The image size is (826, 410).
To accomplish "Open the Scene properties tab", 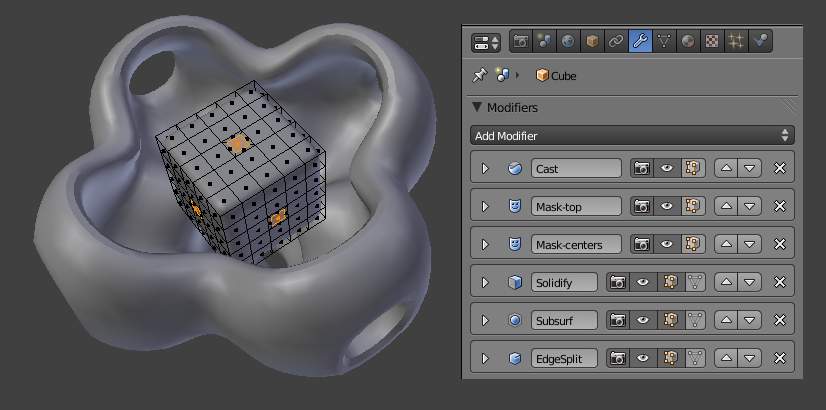I will click(544, 42).
